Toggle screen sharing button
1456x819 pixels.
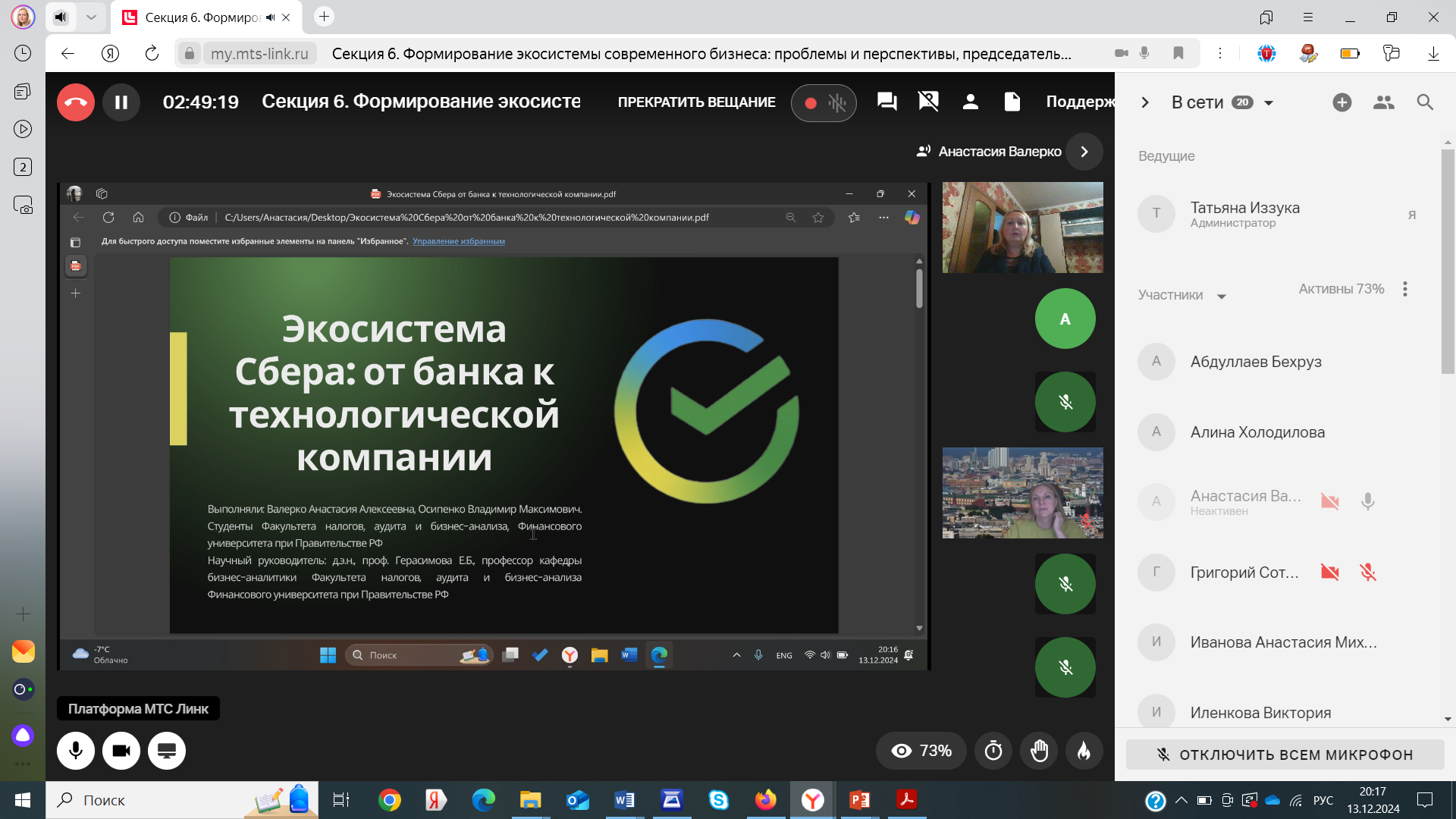pos(167,751)
